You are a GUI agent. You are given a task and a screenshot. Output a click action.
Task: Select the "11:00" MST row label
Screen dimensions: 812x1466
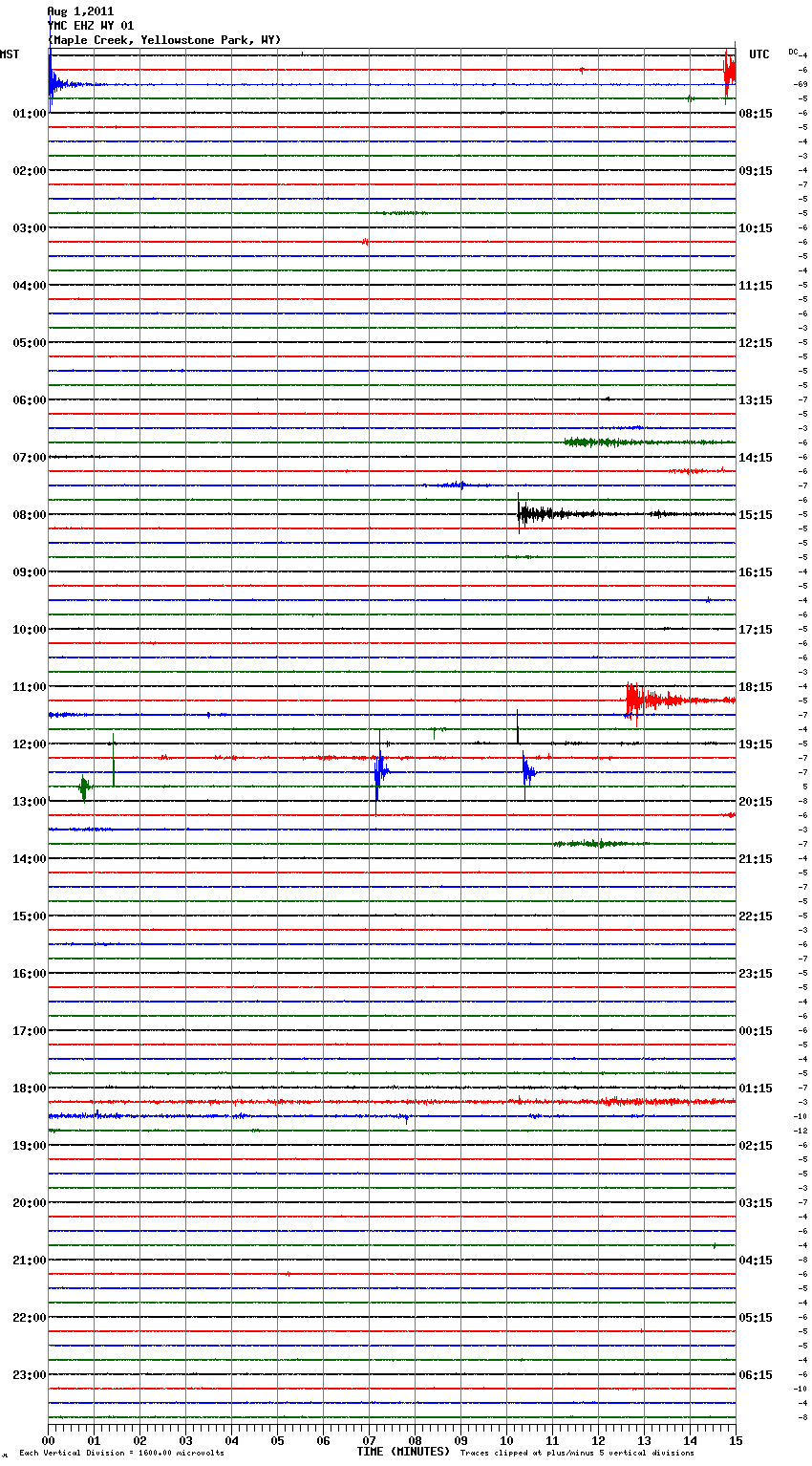30,687
